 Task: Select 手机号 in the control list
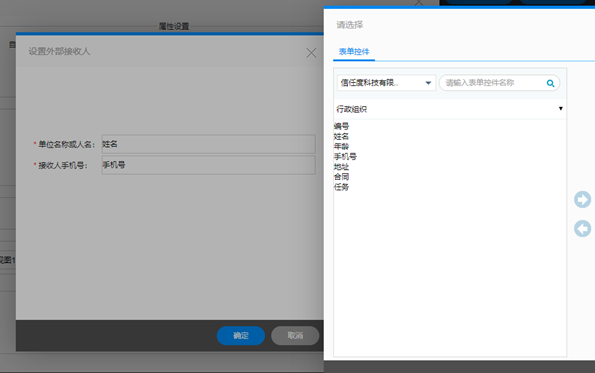[345, 157]
